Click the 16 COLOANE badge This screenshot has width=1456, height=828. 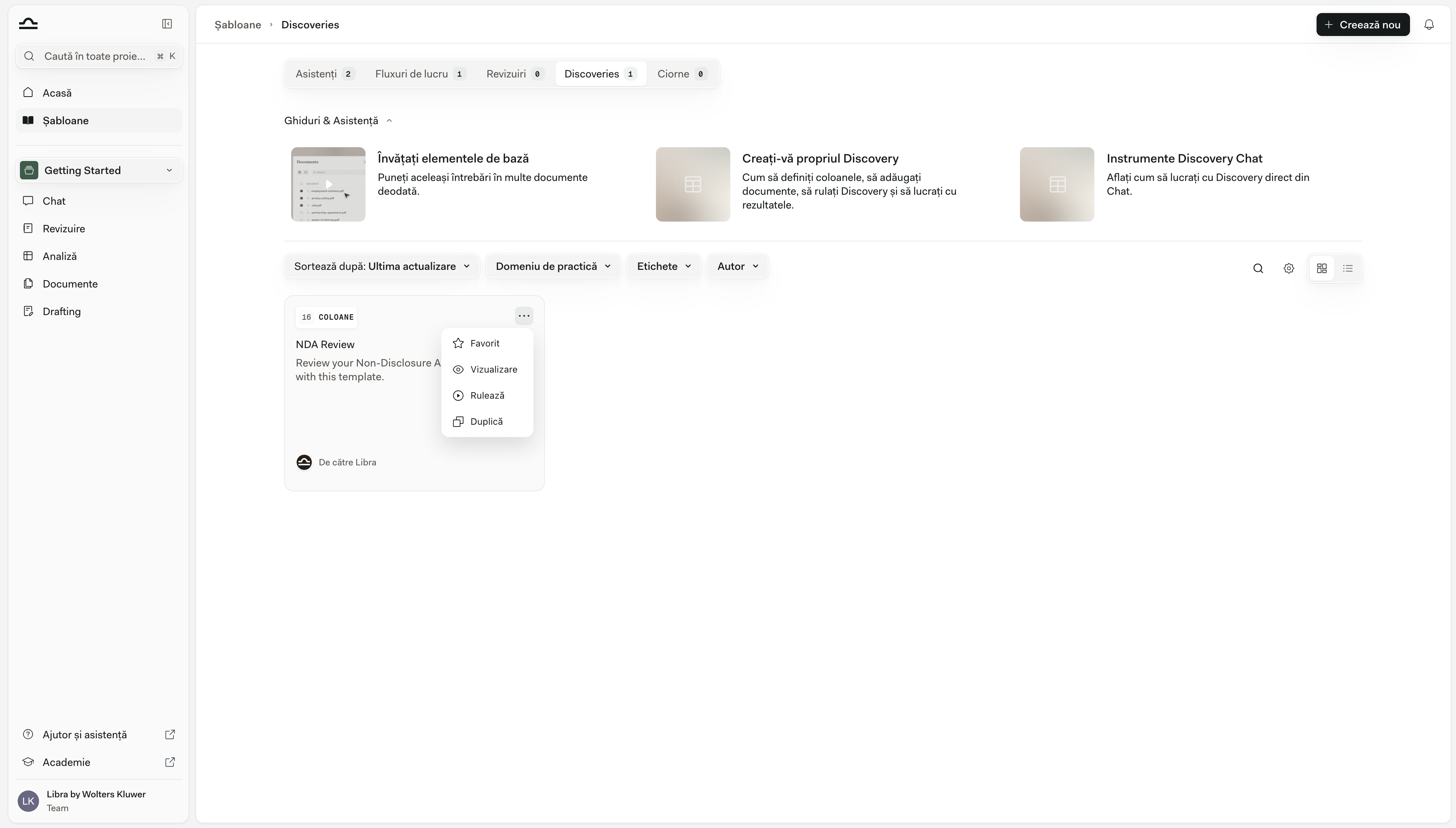[x=326, y=317]
